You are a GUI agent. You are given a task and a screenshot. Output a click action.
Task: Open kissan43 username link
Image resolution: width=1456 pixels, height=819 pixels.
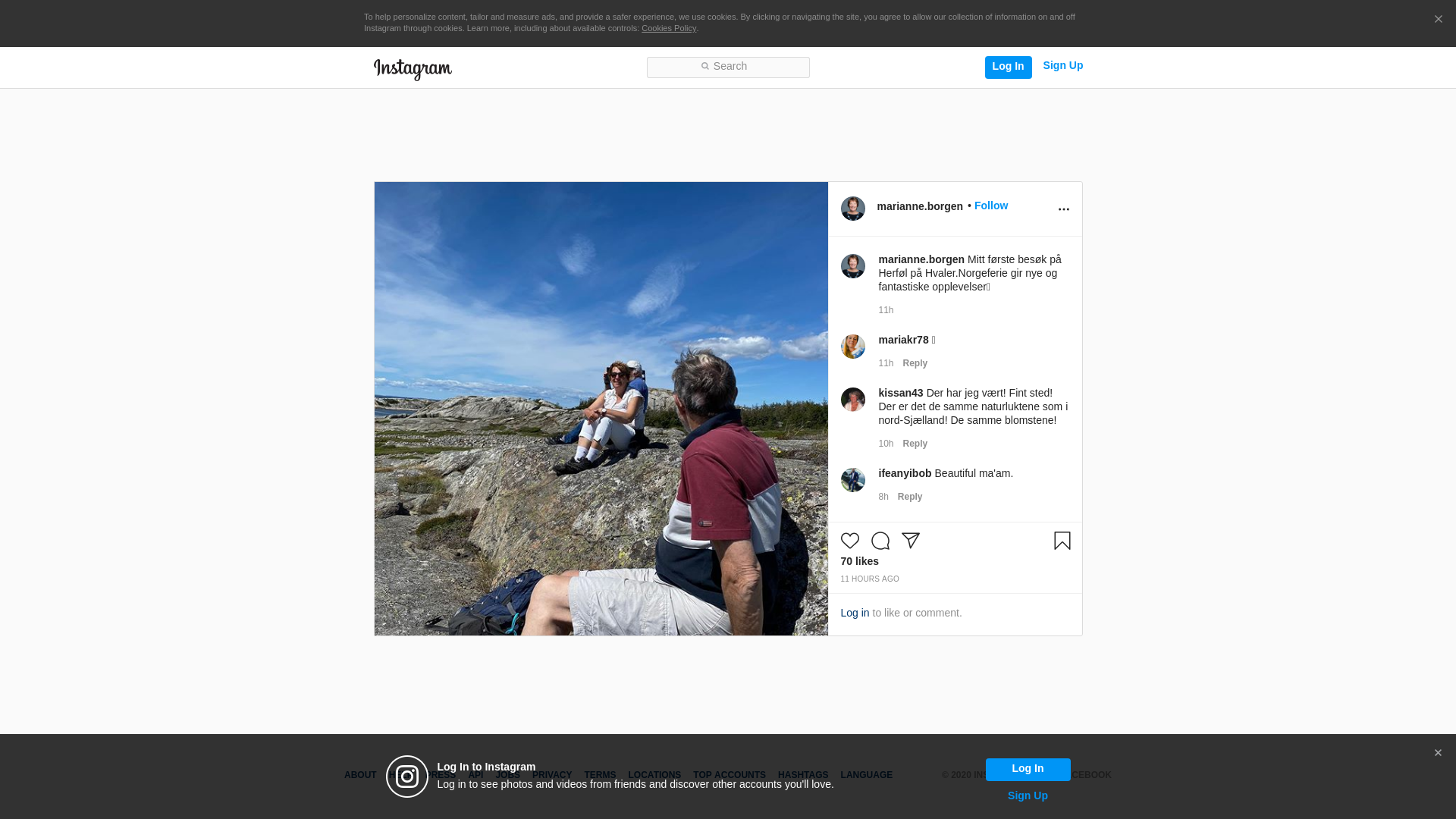click(x=900, y=393)
